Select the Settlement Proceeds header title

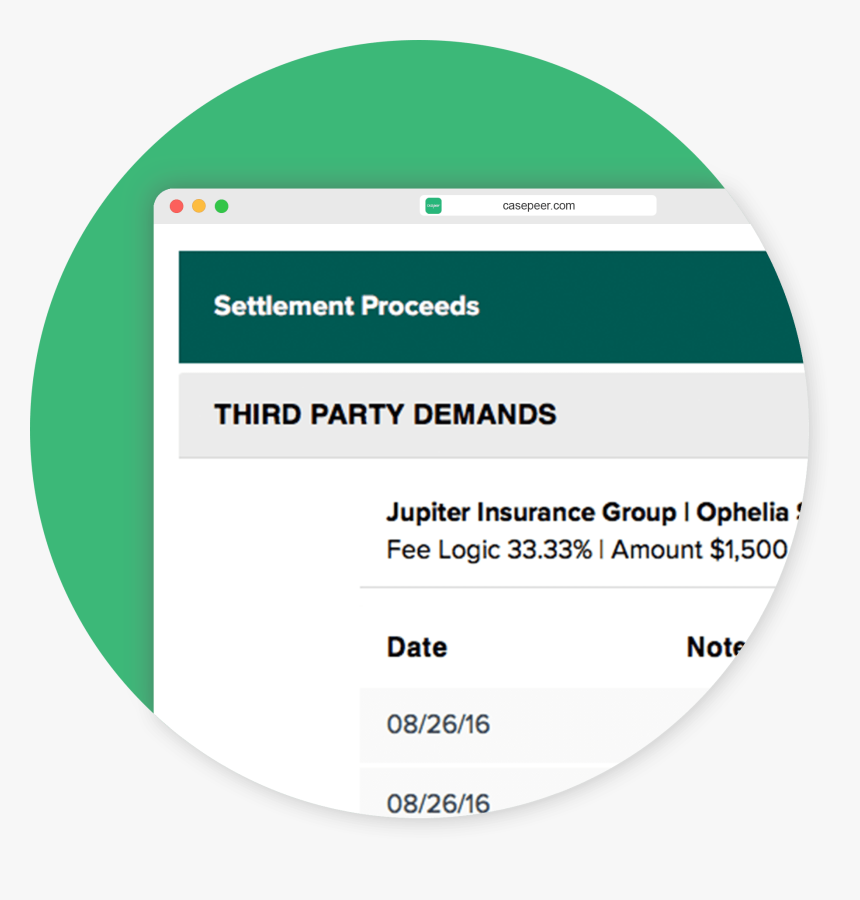[346, 306]
